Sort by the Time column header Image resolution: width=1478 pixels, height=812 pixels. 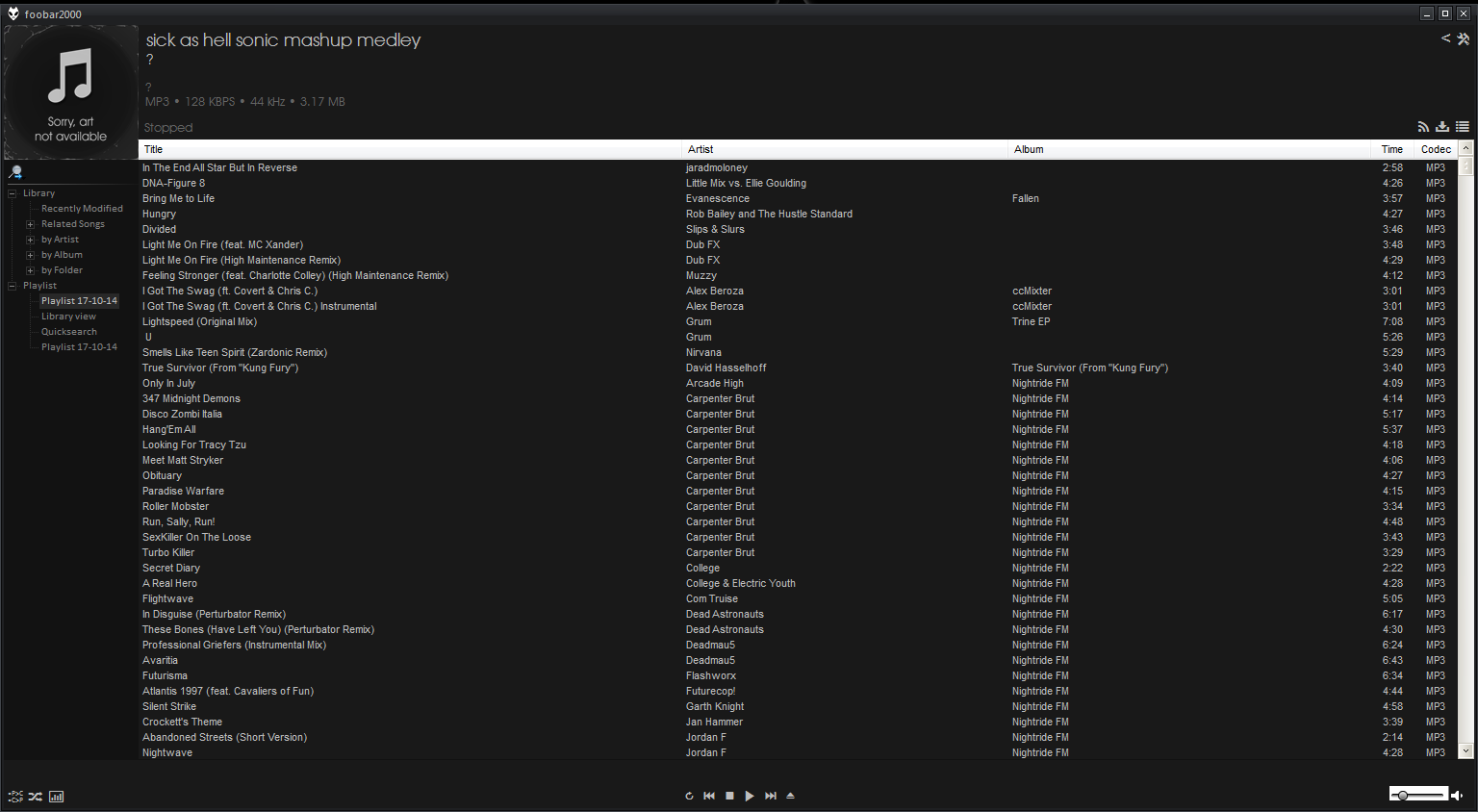point(1392,149)
